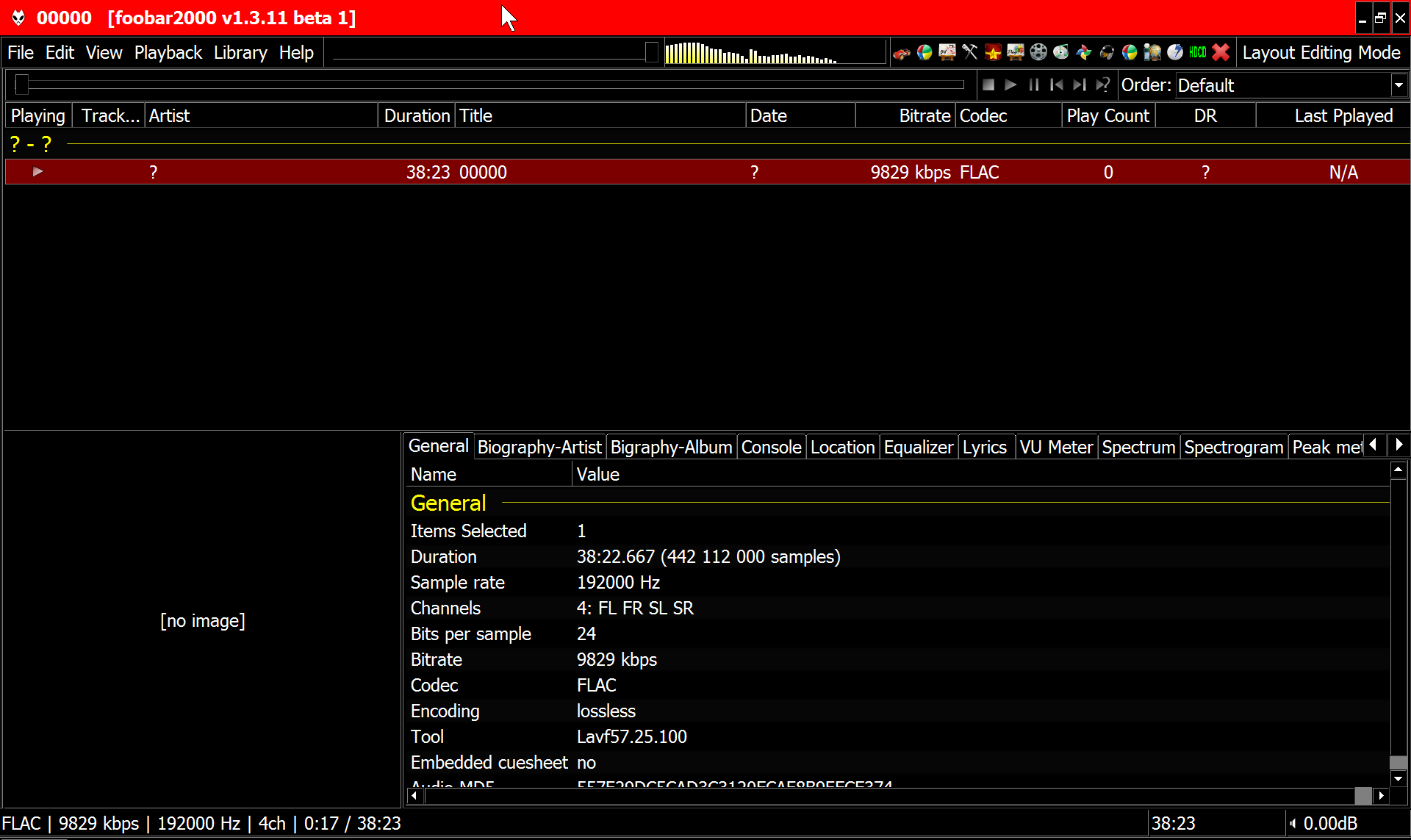Viewport: 1411px width, 840px height.
Task: Select the playing track row 00000
Action: [x=707, y=172]
